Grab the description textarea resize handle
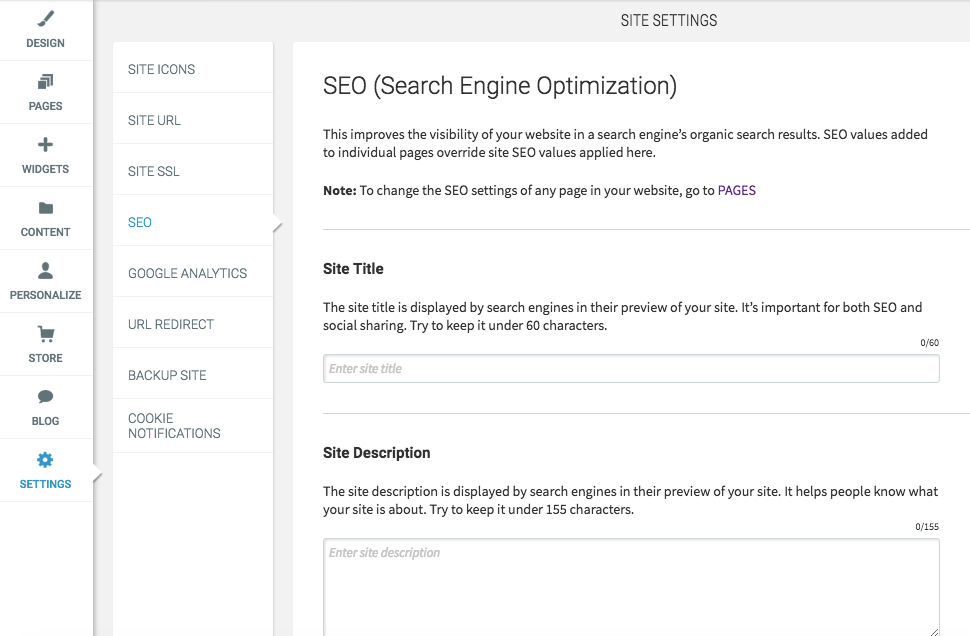970x636 pixels. click(x=934, y=632)
